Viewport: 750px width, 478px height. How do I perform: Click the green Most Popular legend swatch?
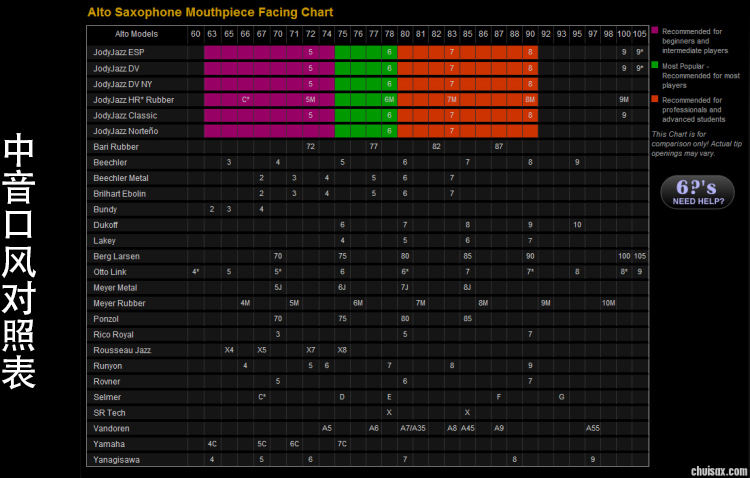coord(655,65)
